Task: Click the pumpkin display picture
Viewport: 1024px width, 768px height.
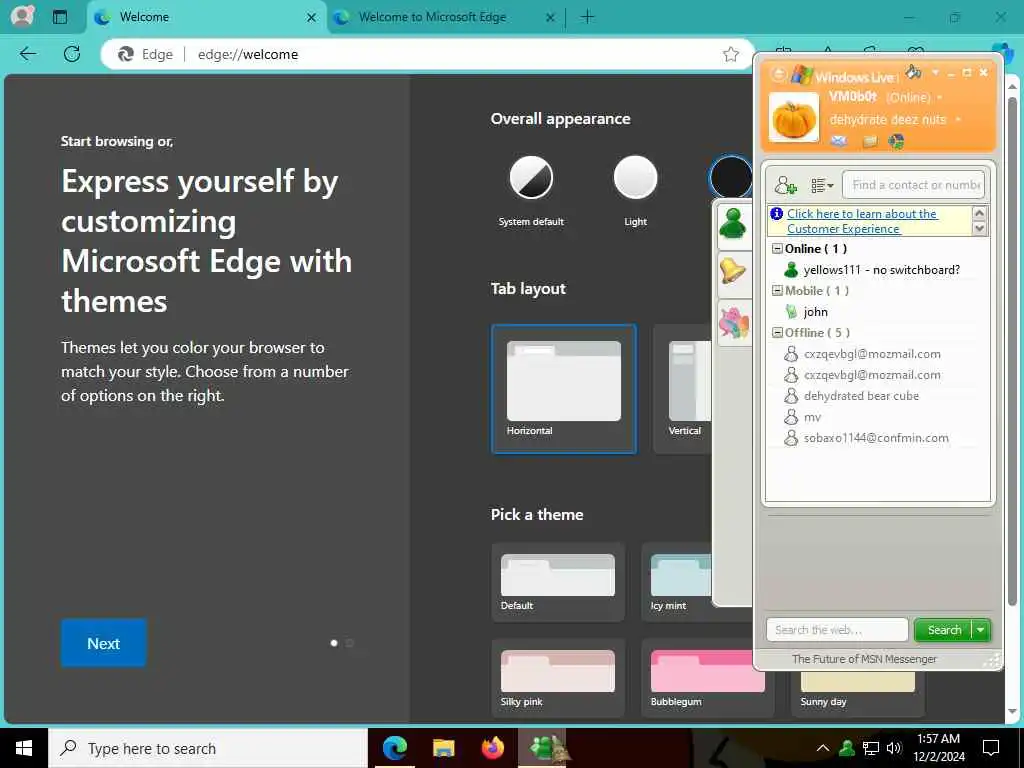Action: tap(793, 118)
